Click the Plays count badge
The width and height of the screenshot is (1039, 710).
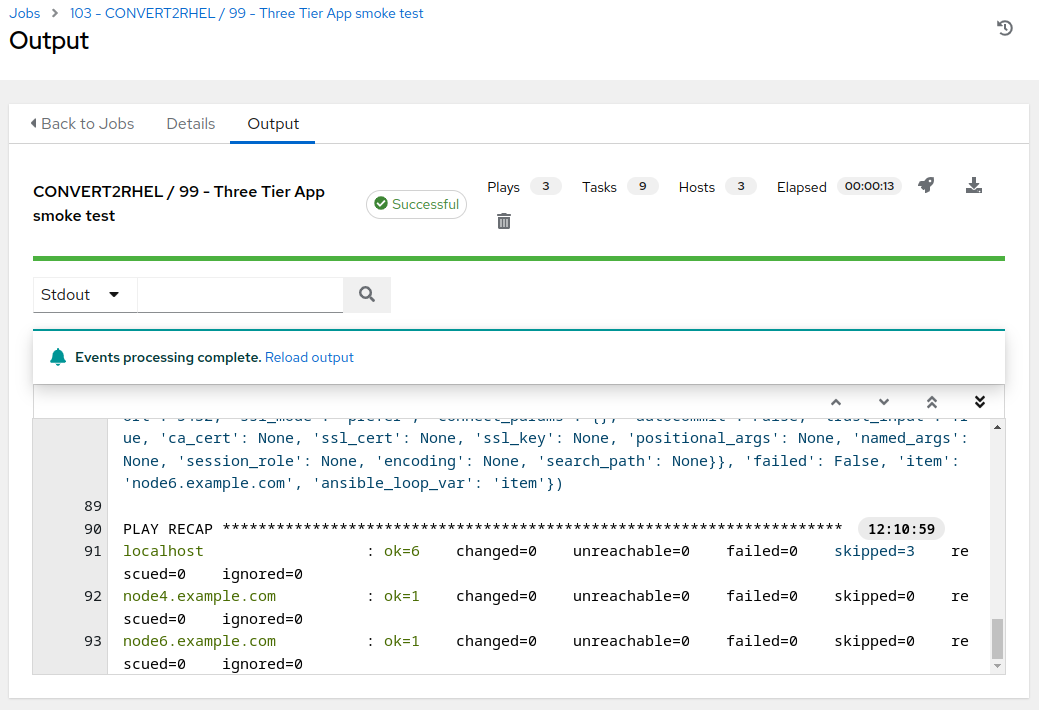pos(545,186)
